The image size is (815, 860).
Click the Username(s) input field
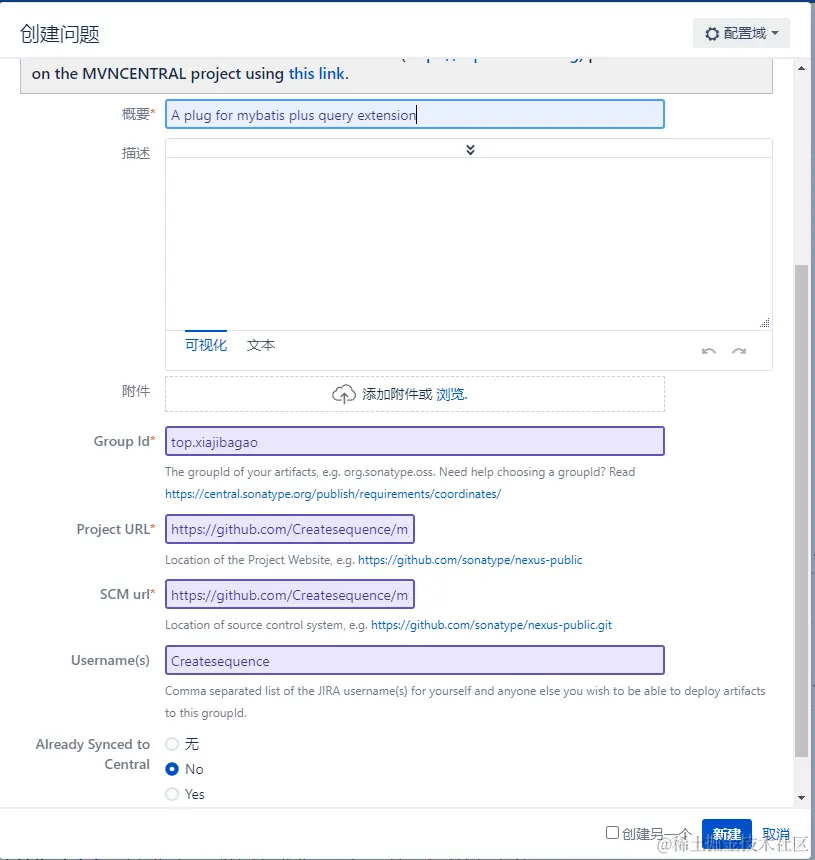pyautogui.click(x=415, y=660)
